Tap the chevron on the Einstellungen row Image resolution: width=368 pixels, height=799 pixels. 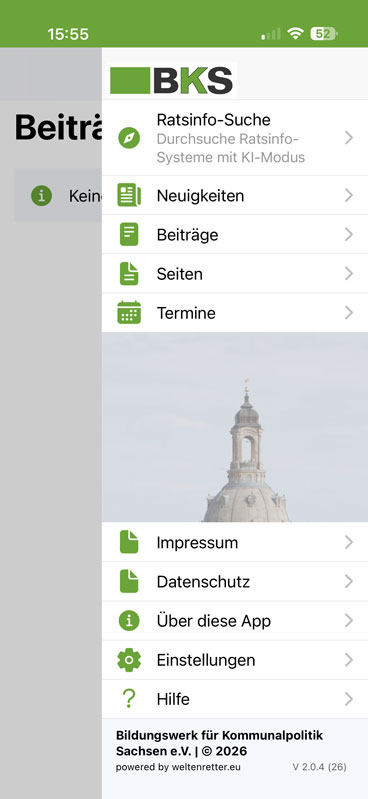point(349,660)
